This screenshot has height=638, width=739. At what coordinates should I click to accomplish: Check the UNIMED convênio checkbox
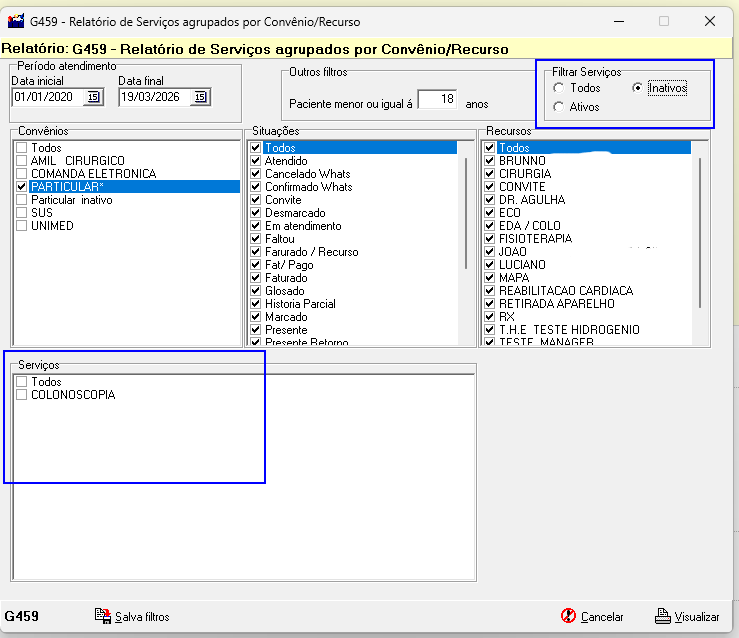21,226
